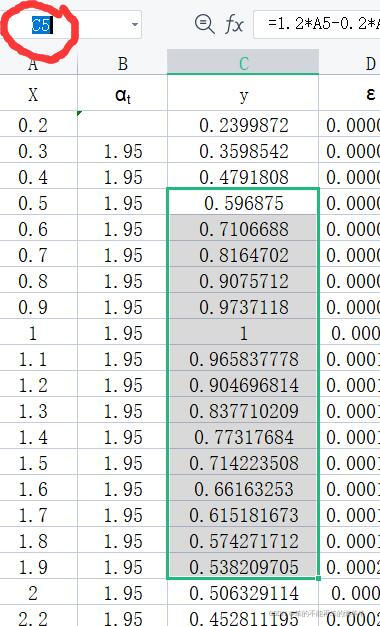Select X cell with value 1.9

[39, 567]
